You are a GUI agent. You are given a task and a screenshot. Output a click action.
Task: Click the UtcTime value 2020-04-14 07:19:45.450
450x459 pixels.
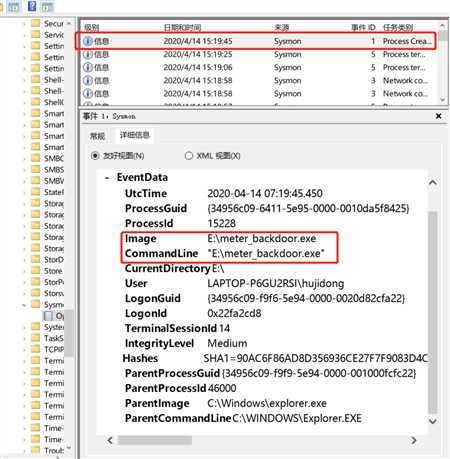click(265, 194)
